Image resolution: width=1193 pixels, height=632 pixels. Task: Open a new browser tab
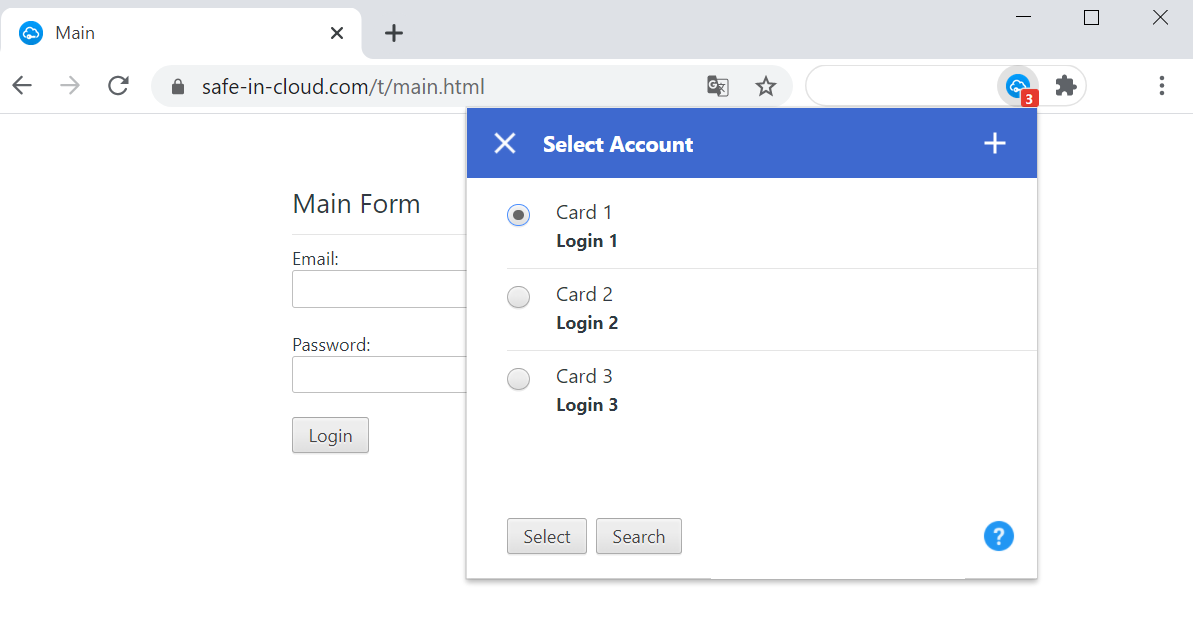[393, 33]
